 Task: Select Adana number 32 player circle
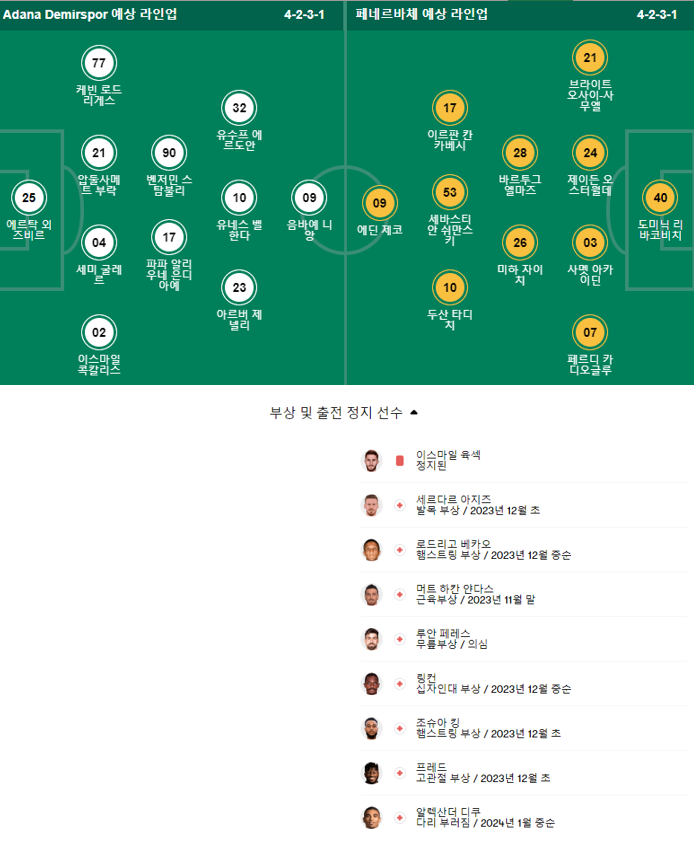click(x=239, y=108)
